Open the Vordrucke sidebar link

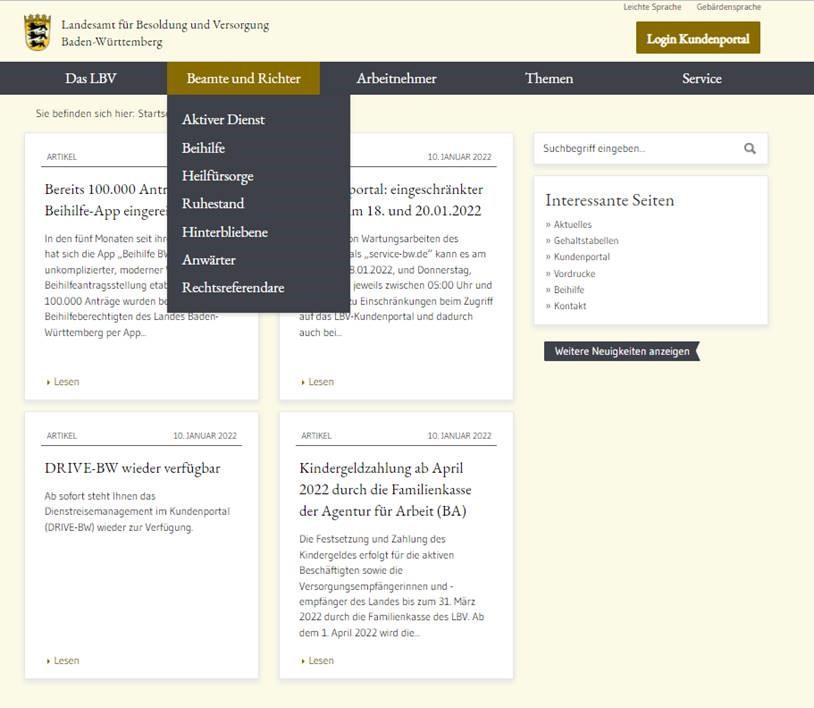pyautogui.click(x=574, y=273)
